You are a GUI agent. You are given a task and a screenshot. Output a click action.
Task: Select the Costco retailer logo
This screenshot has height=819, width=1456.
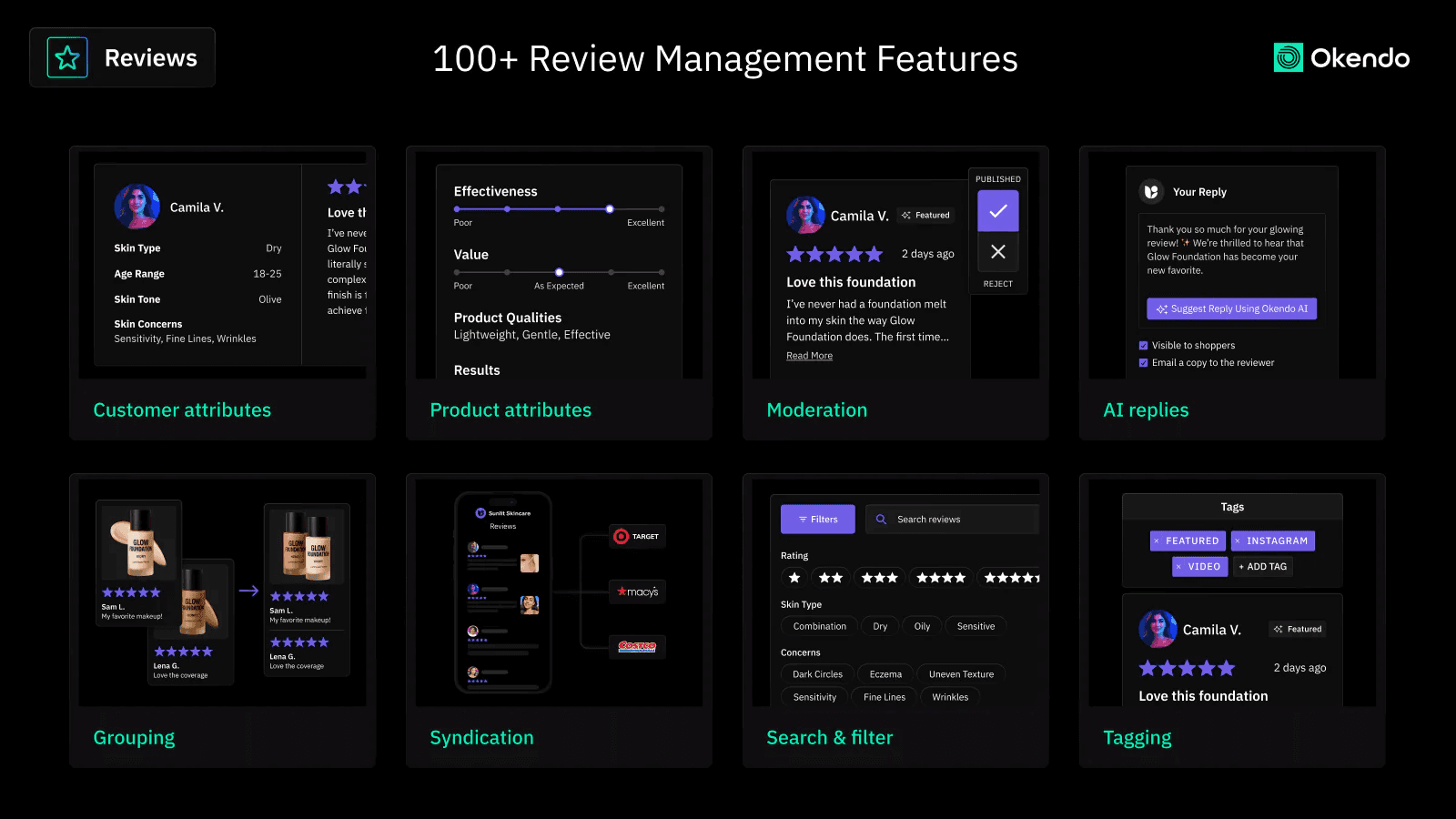point(637,646)
